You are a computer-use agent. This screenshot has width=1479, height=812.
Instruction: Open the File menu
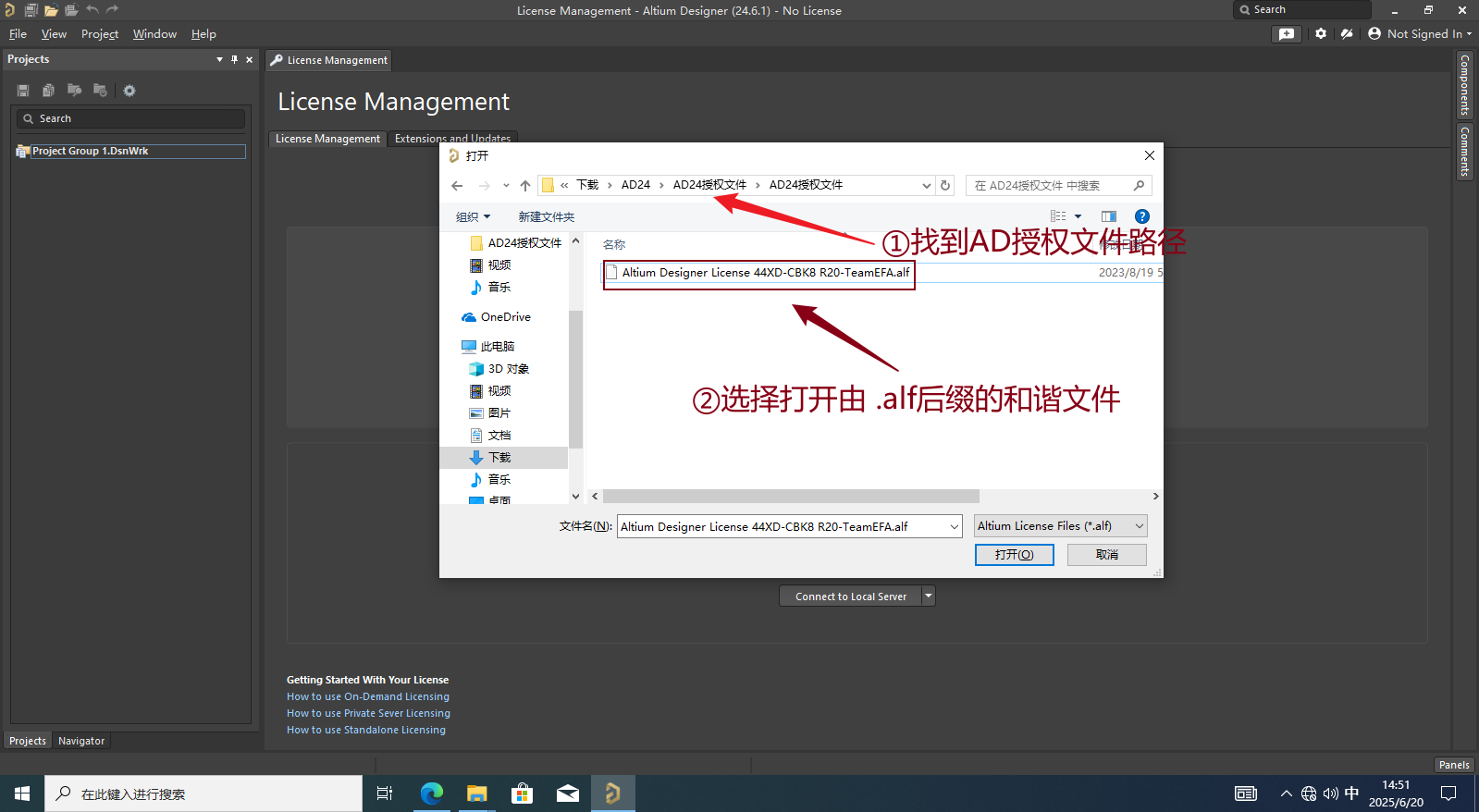point(18,34)
